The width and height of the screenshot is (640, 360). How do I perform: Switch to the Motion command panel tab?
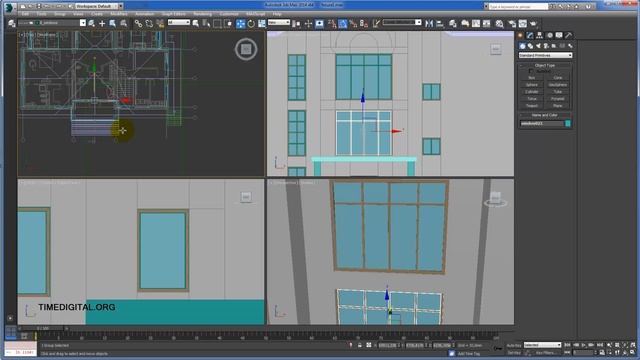(x=550, y=35)
